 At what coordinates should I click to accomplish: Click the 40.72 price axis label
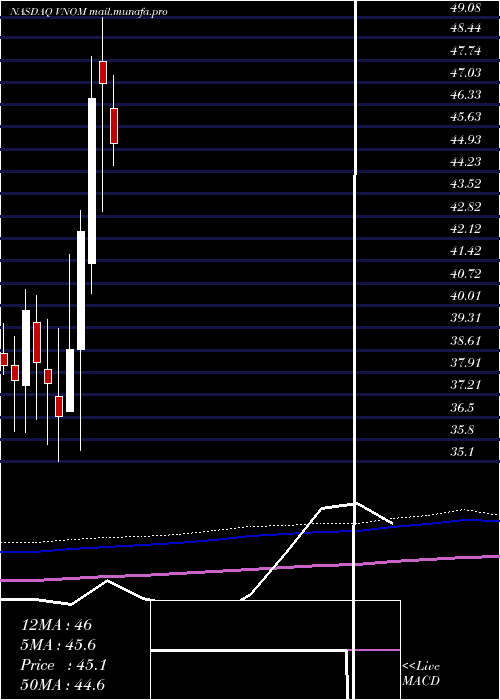[466, 274]
